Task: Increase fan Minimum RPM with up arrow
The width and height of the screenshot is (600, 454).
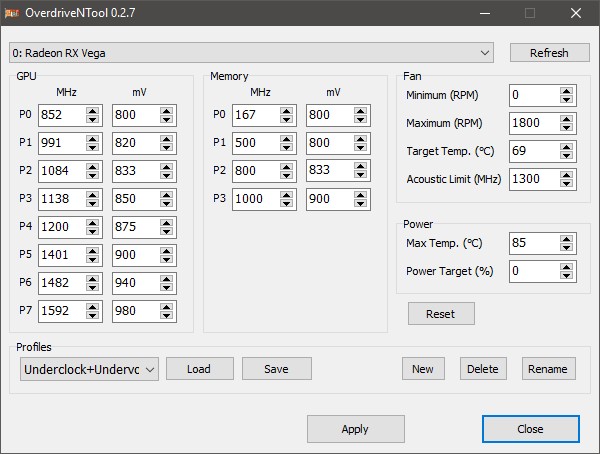Action: pos(566,91)
